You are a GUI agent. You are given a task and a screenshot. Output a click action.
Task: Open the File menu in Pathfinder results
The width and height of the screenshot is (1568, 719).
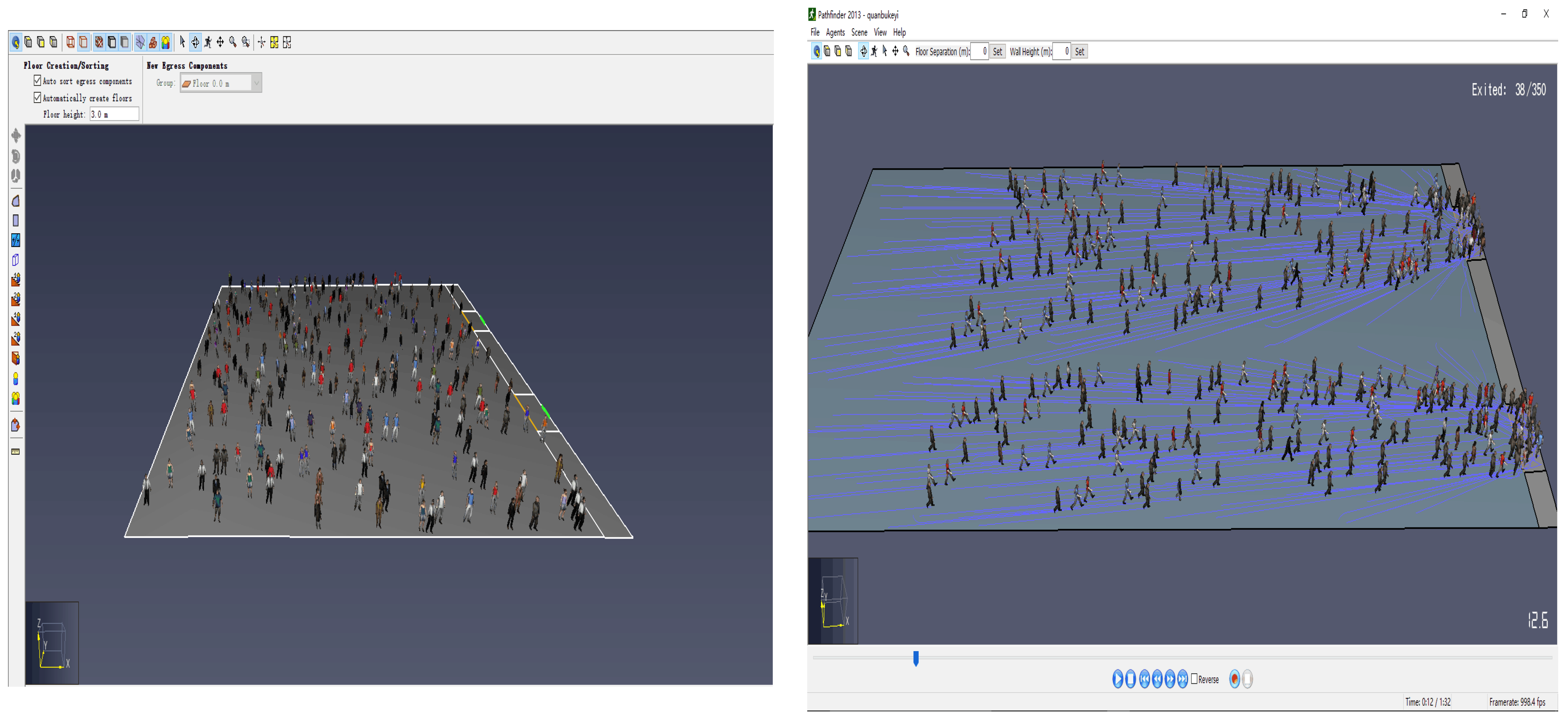point(815,32)
